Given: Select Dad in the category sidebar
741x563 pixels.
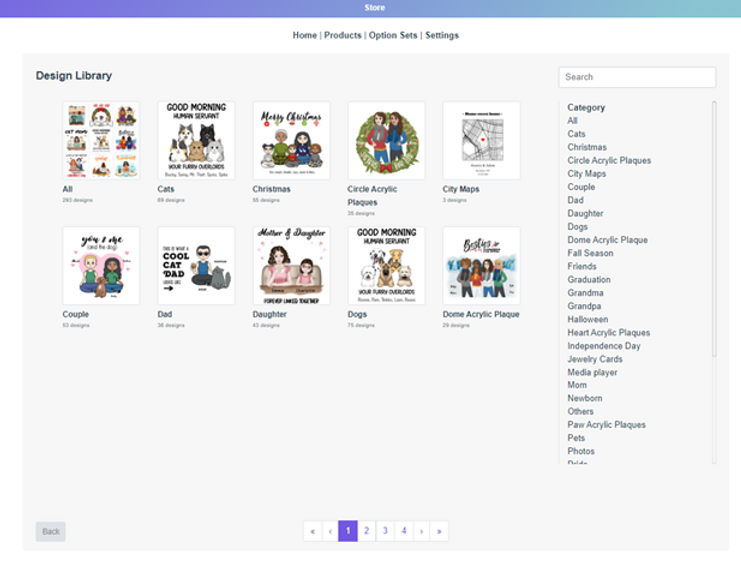Looking at the screenshot, I should point(575,200).
